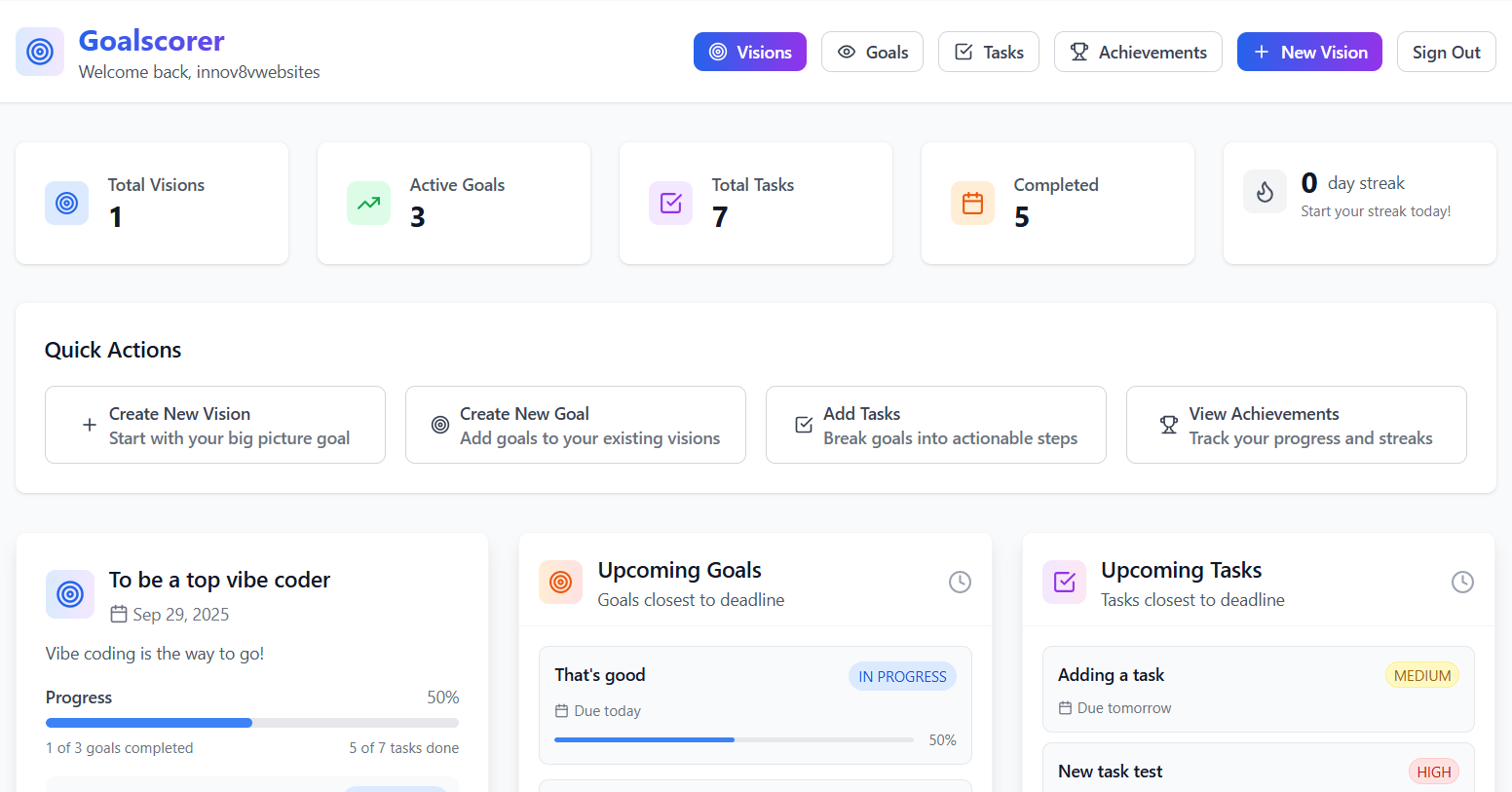Click the To be a top vibe coder title
Screen dimensions: 1512x792
point(219,580)
